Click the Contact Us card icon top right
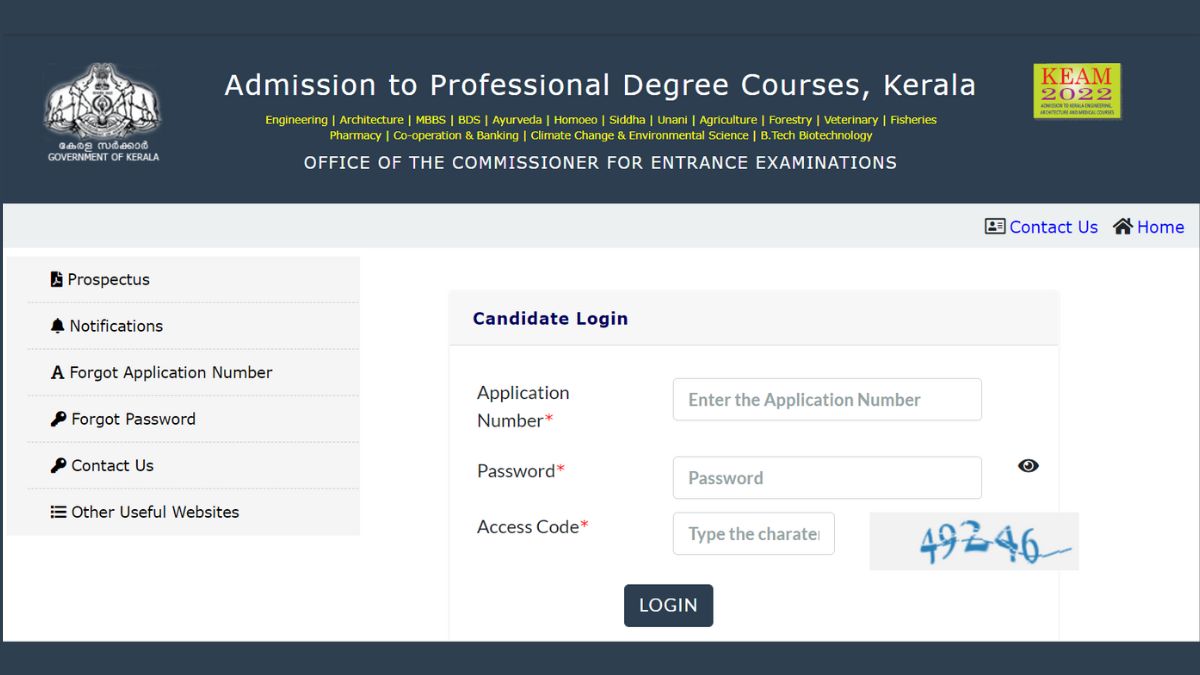The height and width of the screenshot is (675, 1200). pyautogui.click(x=995, y=226)
